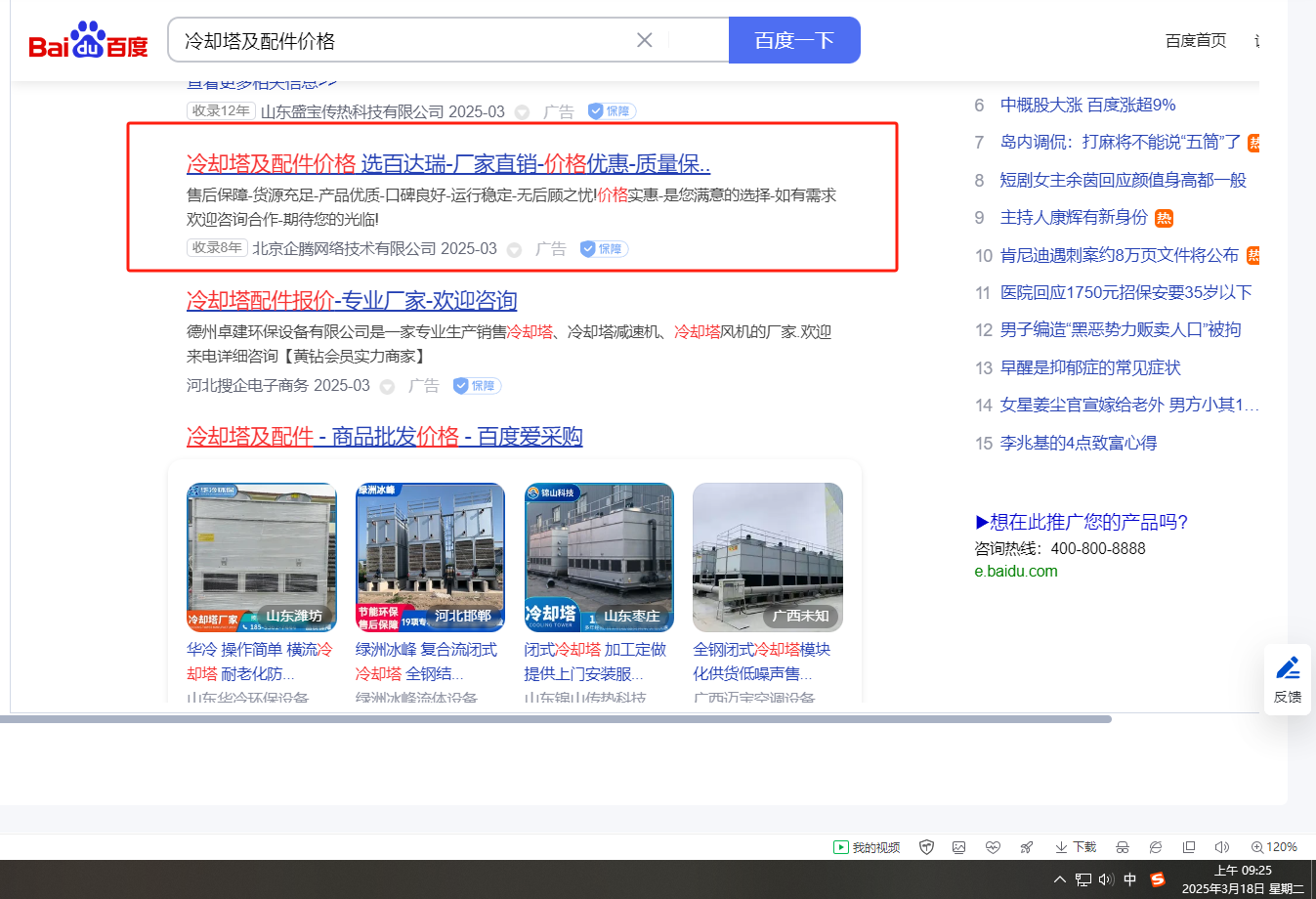The image size is (1316, 899).
Task: Open hot search 岛内调侃：打麻将不能说"五筒"了
Action: point(1121,142)
